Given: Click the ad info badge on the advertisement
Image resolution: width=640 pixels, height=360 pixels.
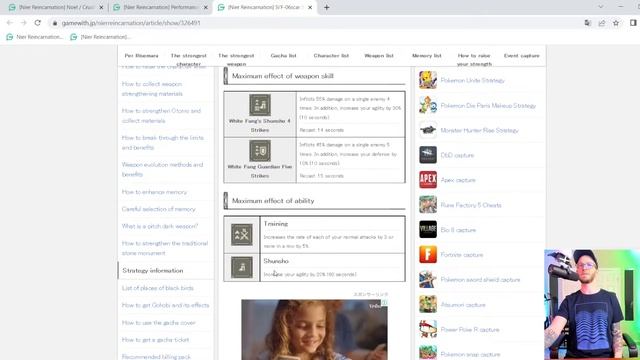Looking at the screenshot, I should point(384,303).
